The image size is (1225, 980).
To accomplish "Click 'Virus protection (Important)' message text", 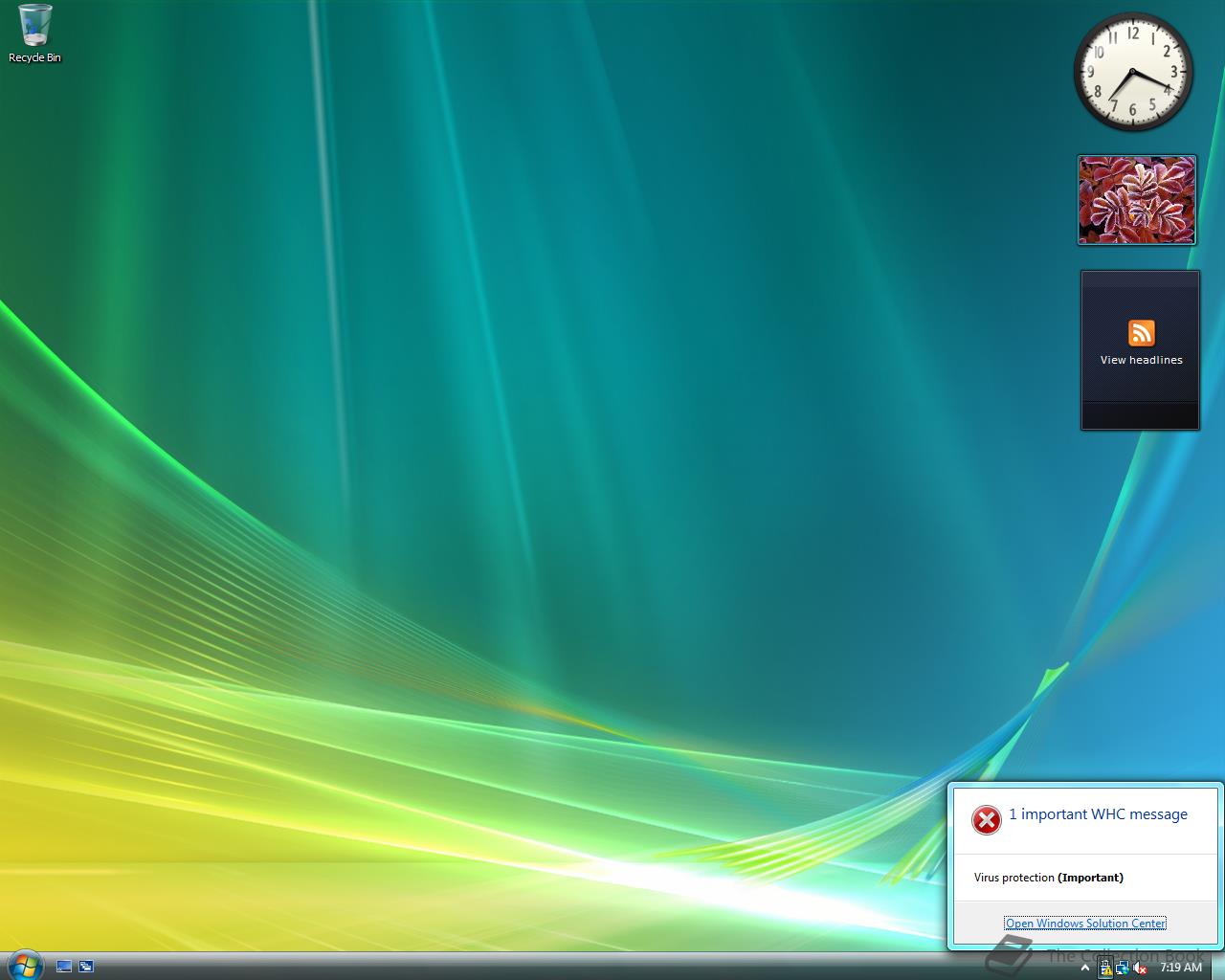I will point(1049,878).
